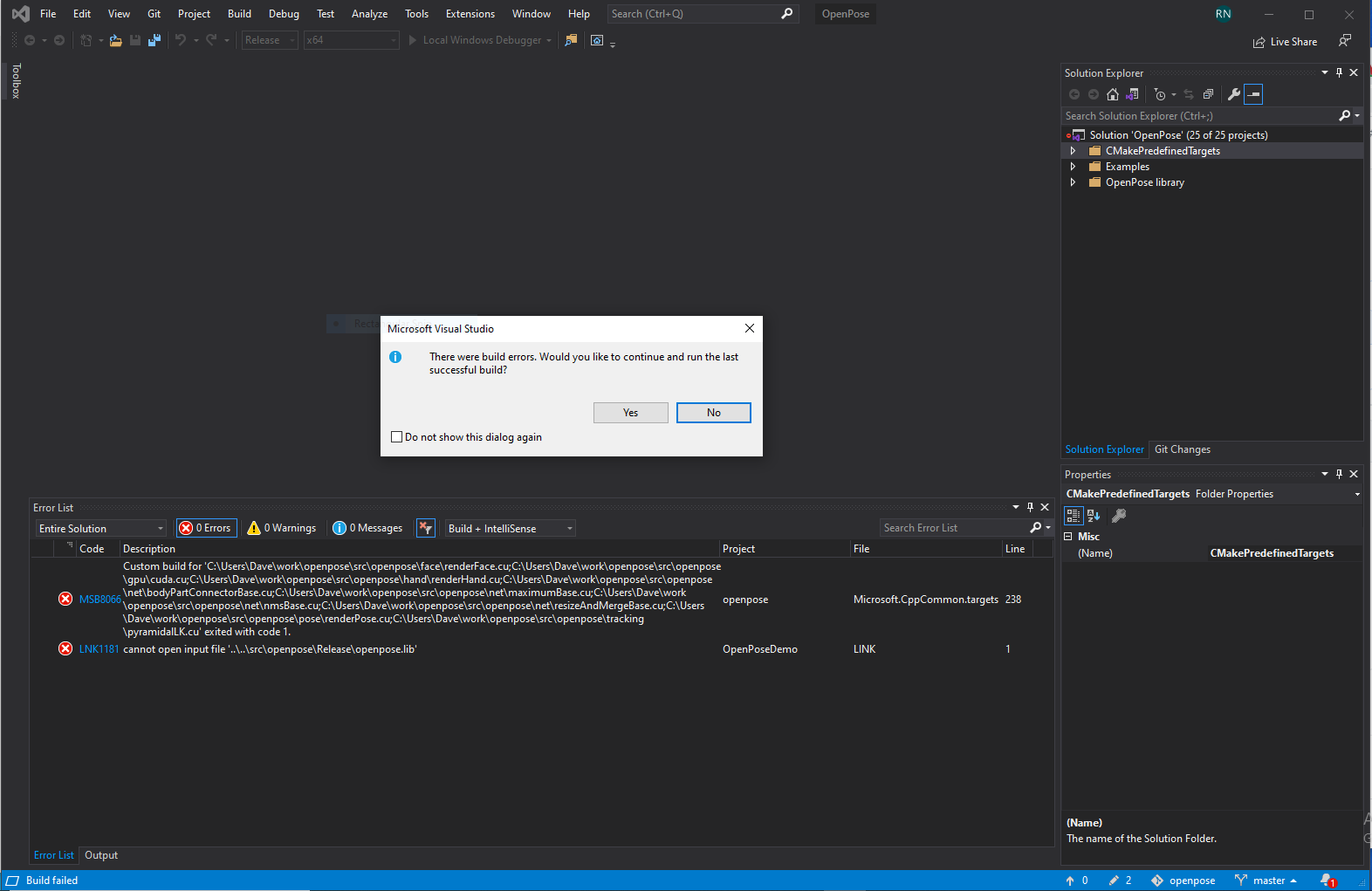This screenshot has width=1372, height=891.
Task: Switch between solutions and folder views icon
Action: click(1132, 94)
